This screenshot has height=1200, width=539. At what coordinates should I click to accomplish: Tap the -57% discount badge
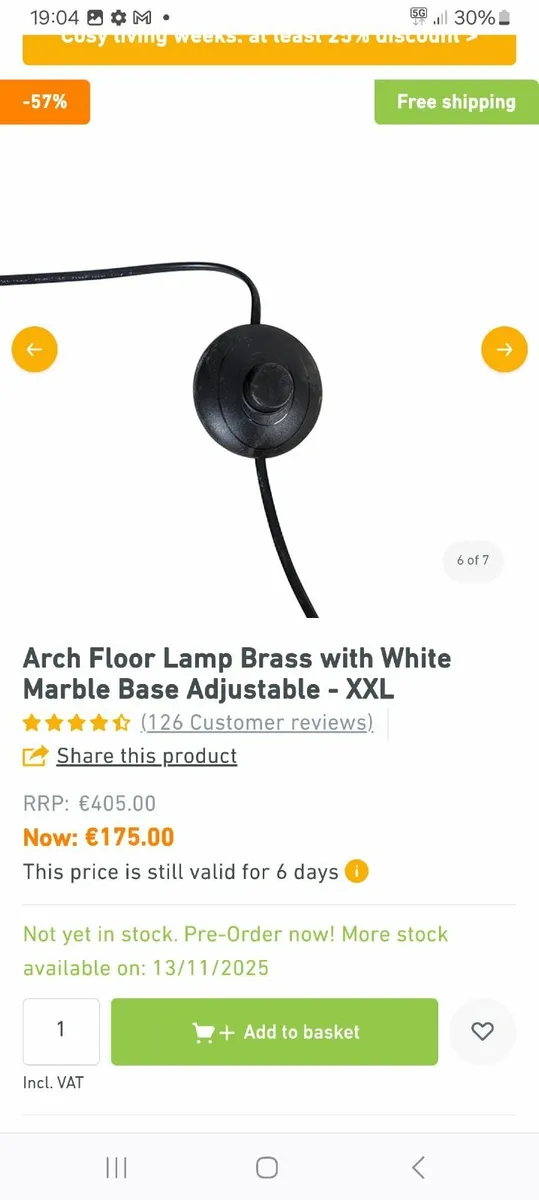tap(43, 102)
